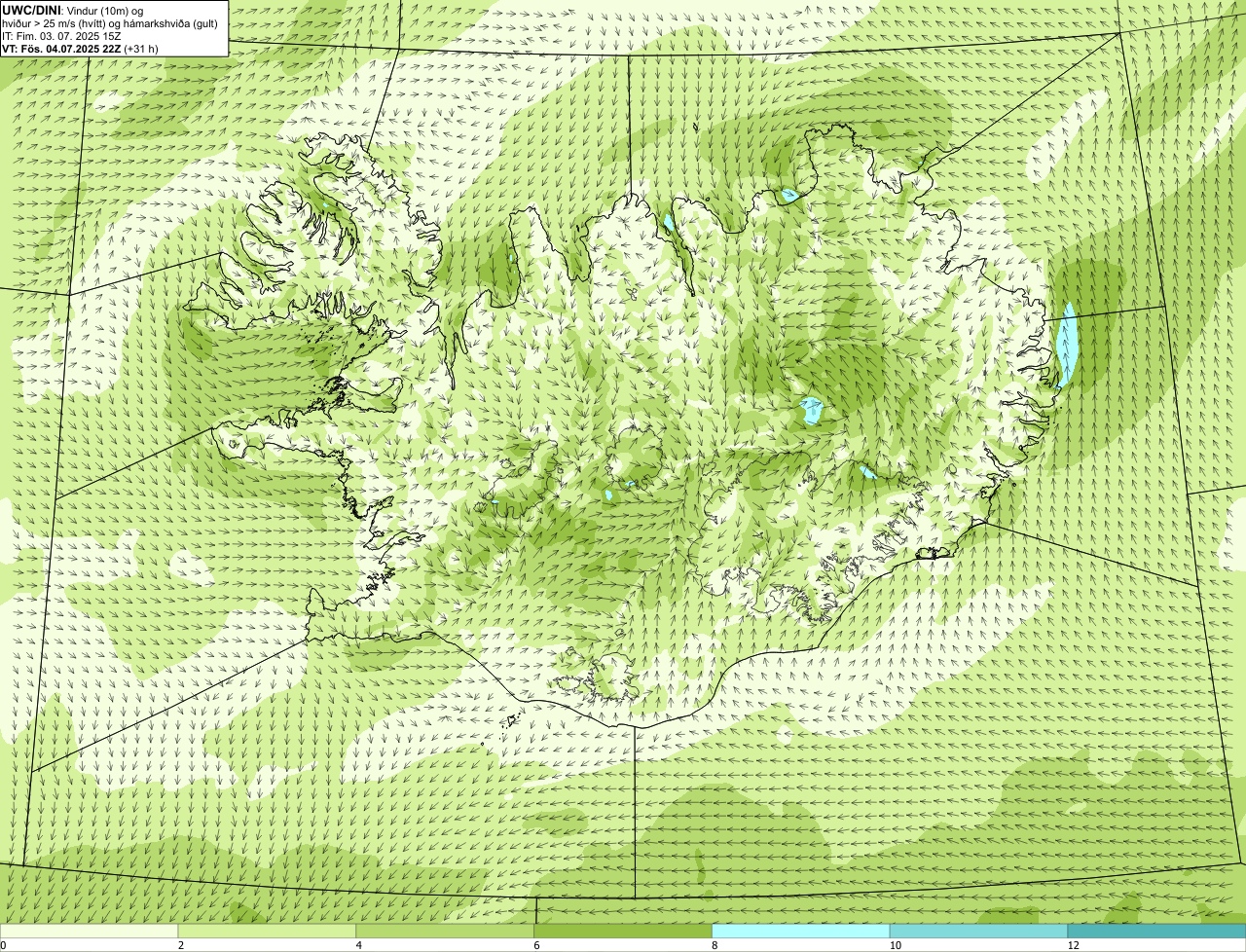
Task: Click the 4–6 m/s green legend segment
Action: [x=446, y=931]
